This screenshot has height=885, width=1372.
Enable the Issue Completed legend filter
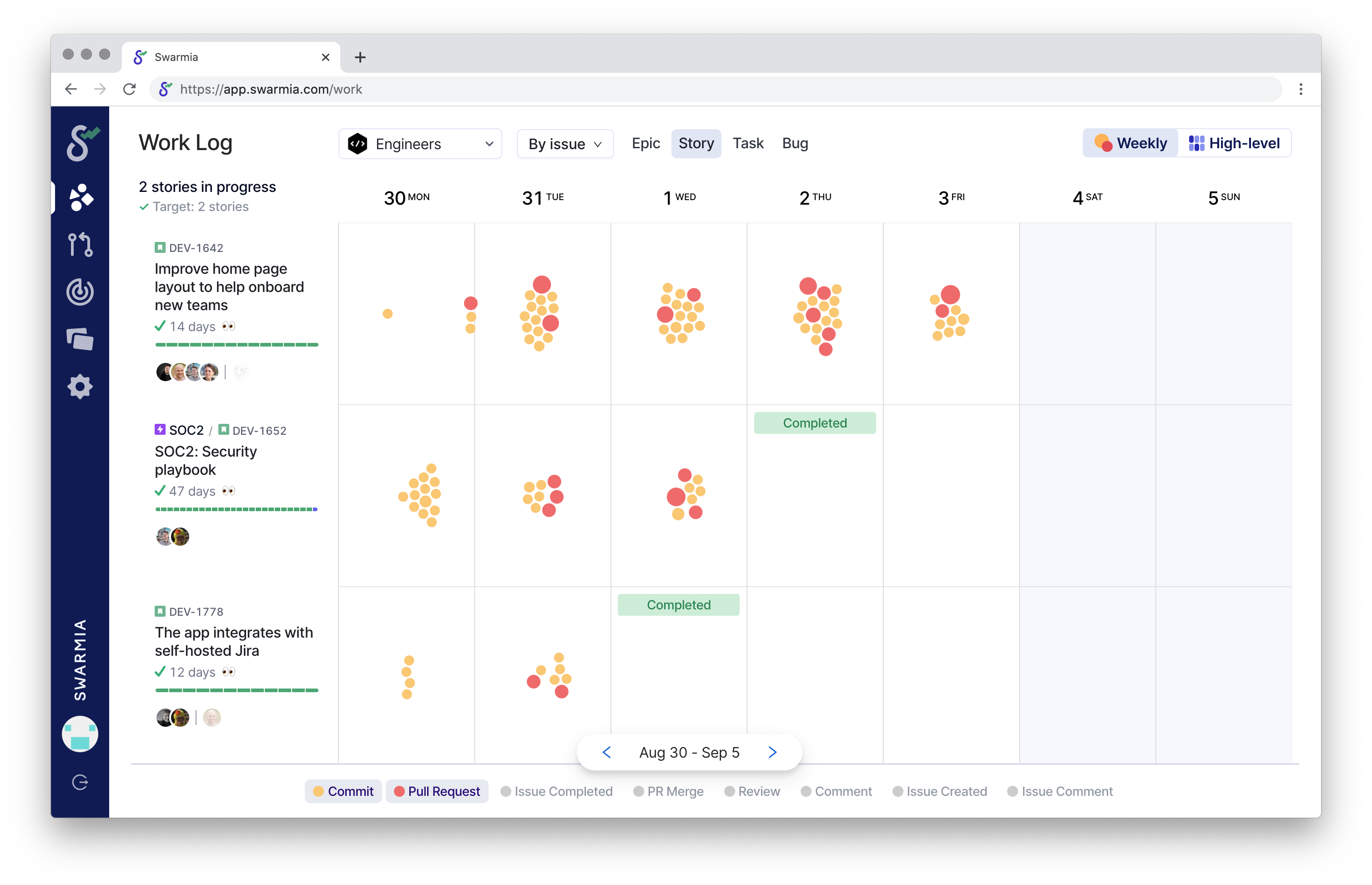(x=556, y=791)
